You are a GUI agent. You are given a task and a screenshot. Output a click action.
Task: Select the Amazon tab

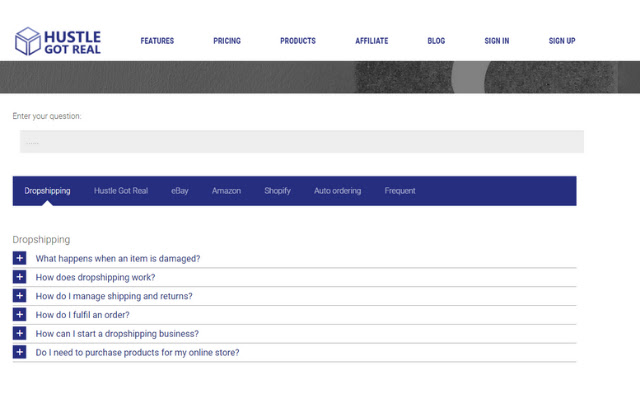pos(226,191)
